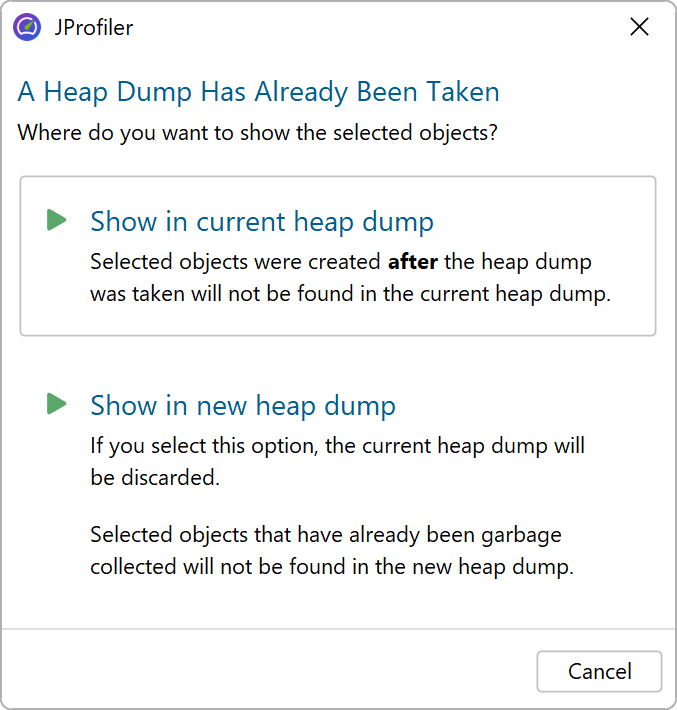
Task: Click the "be discarded." text line
Action: pyautogui.click(x=154, y=478)
